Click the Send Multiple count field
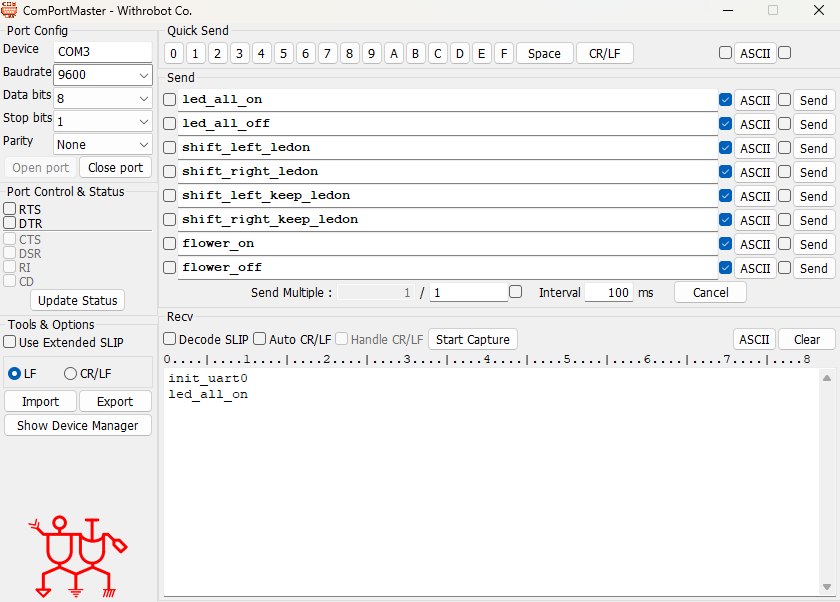This screenshot has width=840, height=602. click(x=469, y=292)
